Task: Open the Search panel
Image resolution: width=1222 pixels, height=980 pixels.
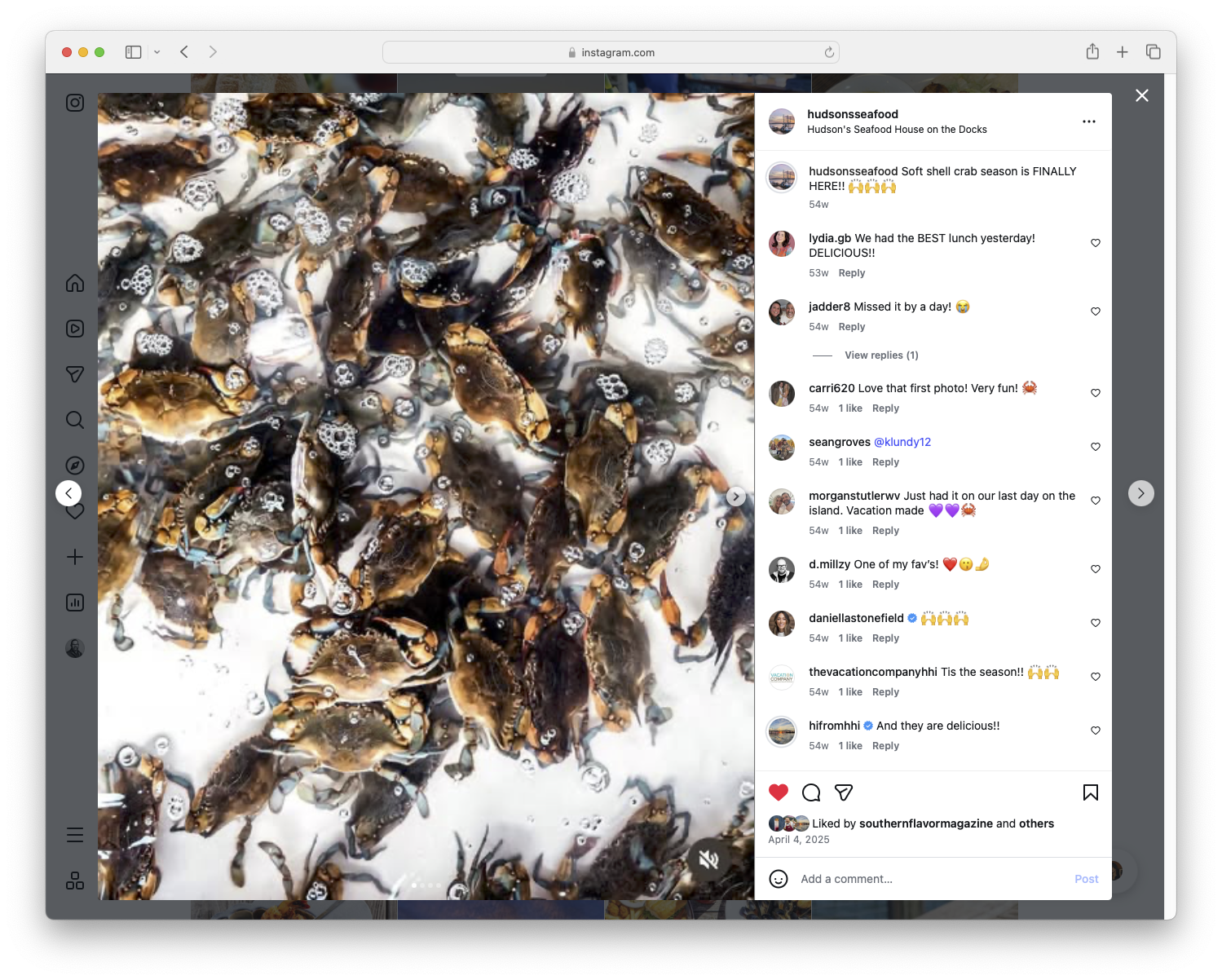Action: point(74,420)
